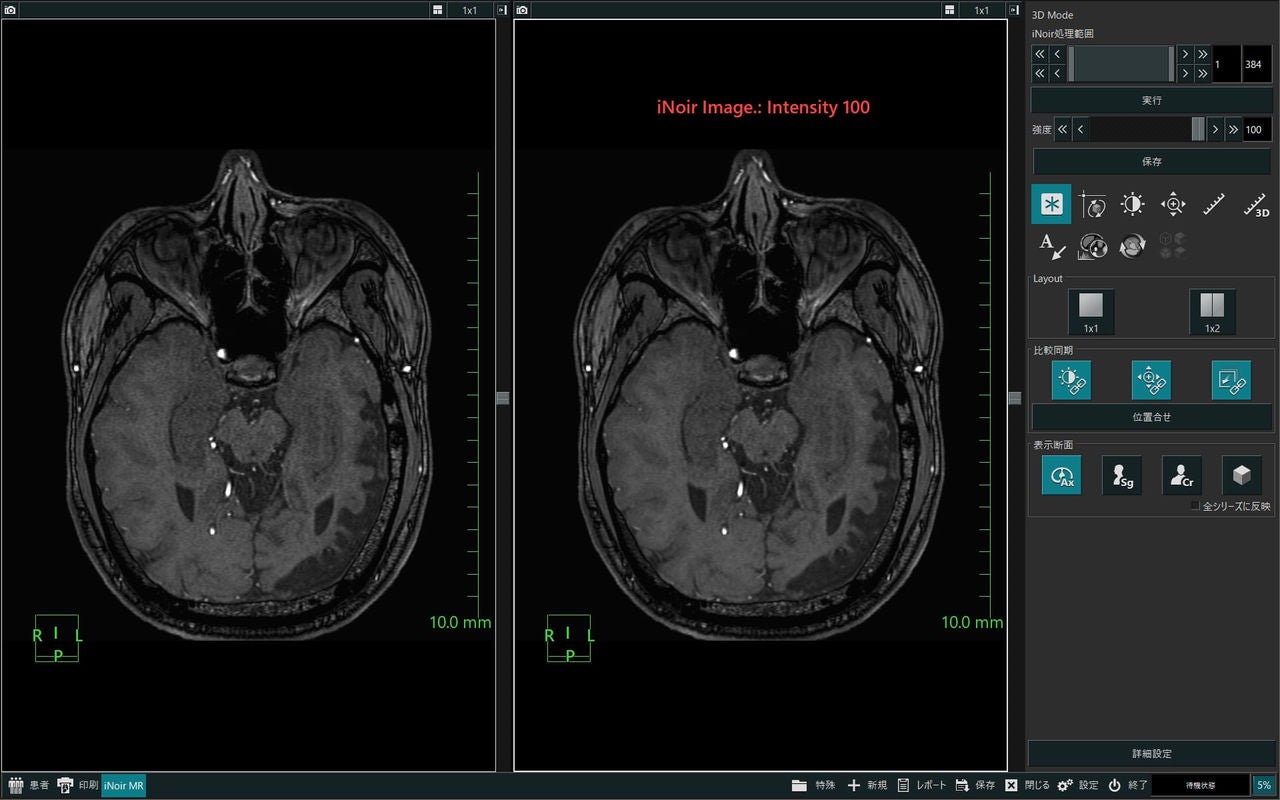The image size is (1280, 800).
Task: Select the 3D ruler measurement tool
Action: [x=1254, y=204]
